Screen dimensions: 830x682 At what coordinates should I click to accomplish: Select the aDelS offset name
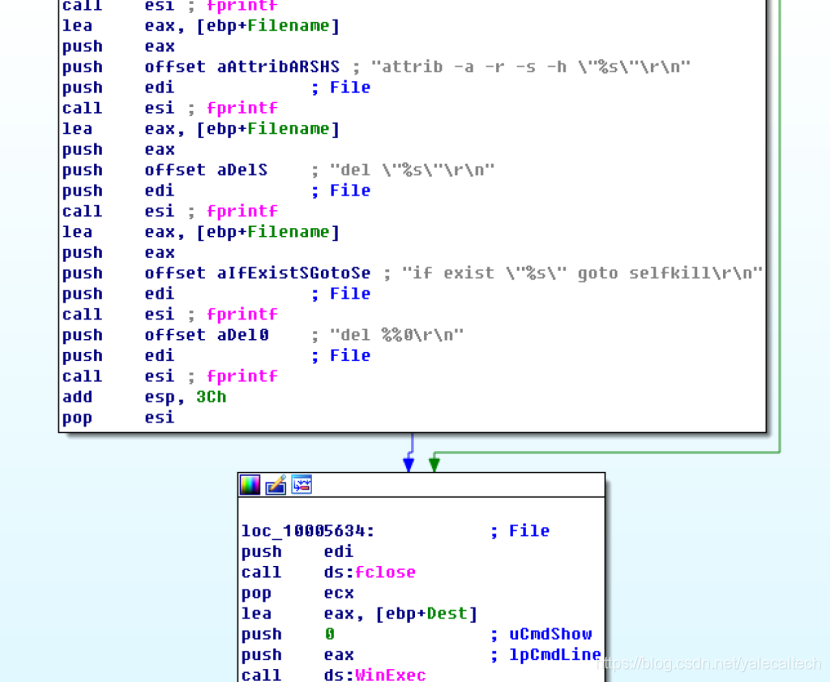[242, 170]
